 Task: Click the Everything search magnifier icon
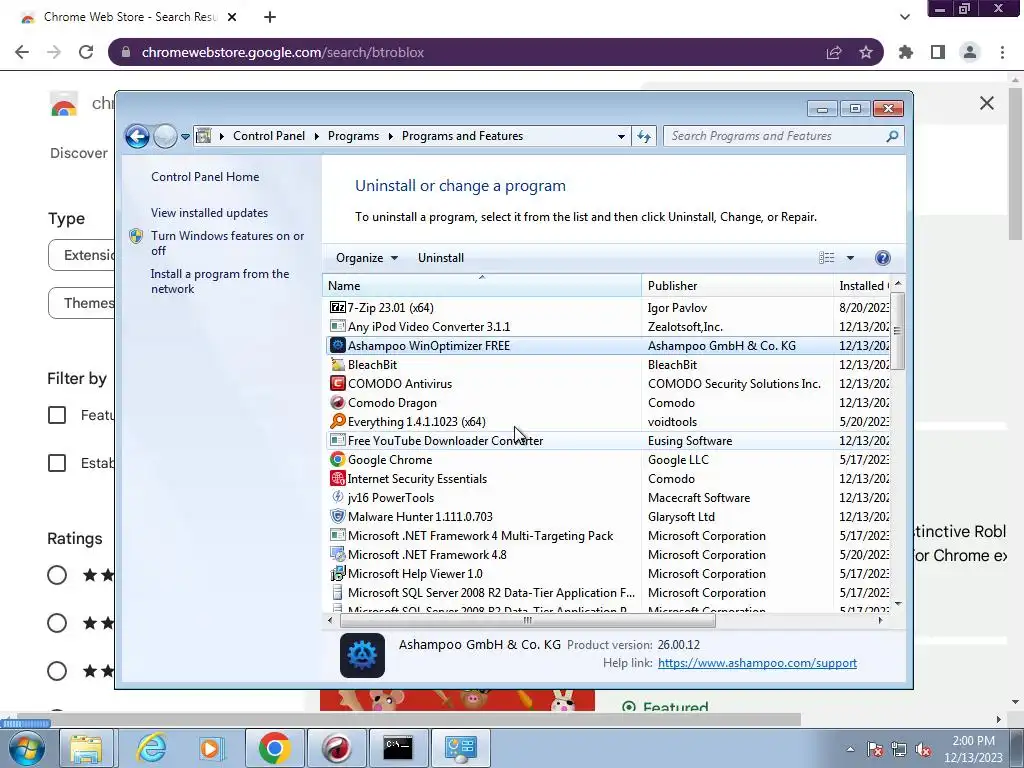(338, 421)
